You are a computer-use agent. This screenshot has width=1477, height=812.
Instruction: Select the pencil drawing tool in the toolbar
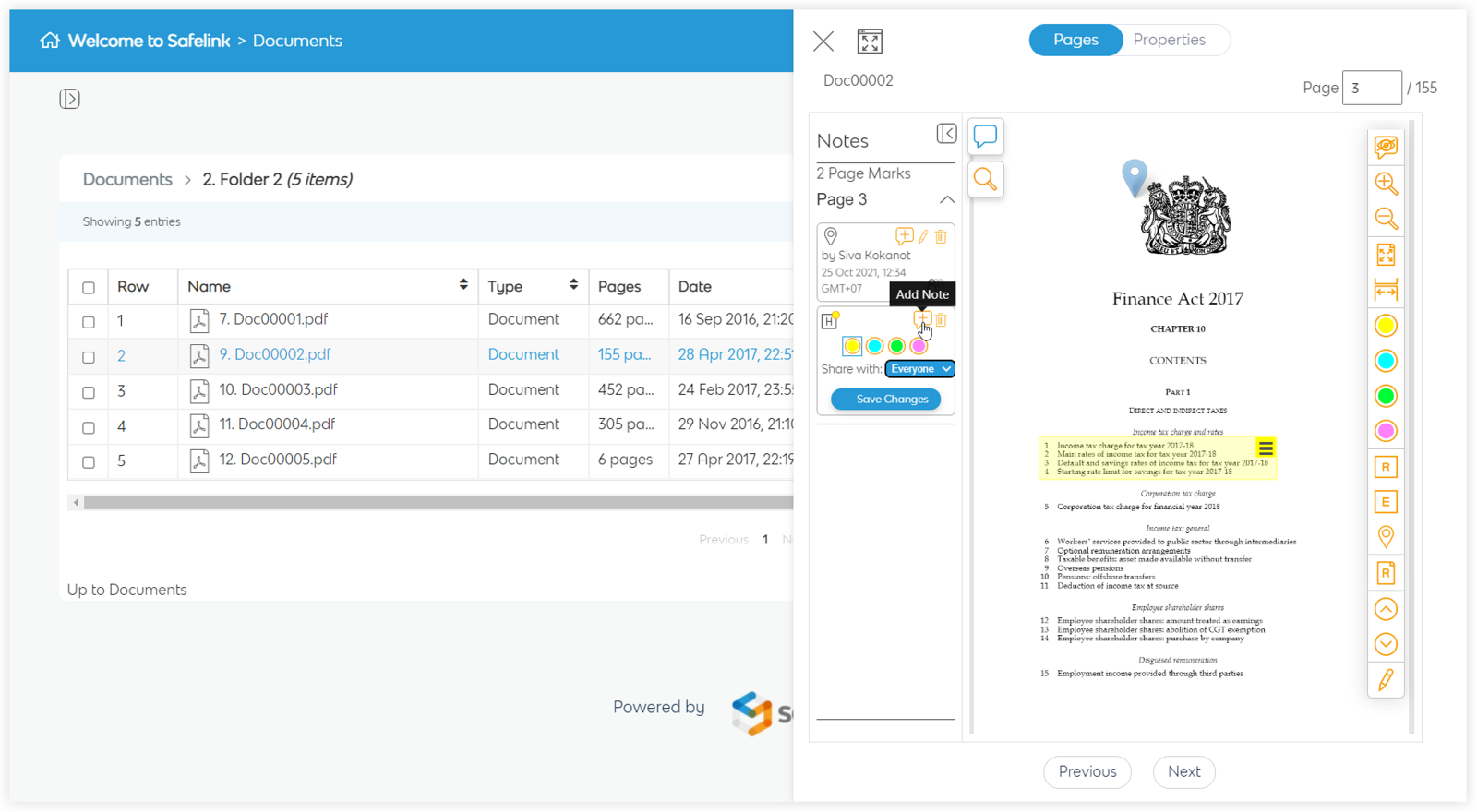(x=1386, y=680)
